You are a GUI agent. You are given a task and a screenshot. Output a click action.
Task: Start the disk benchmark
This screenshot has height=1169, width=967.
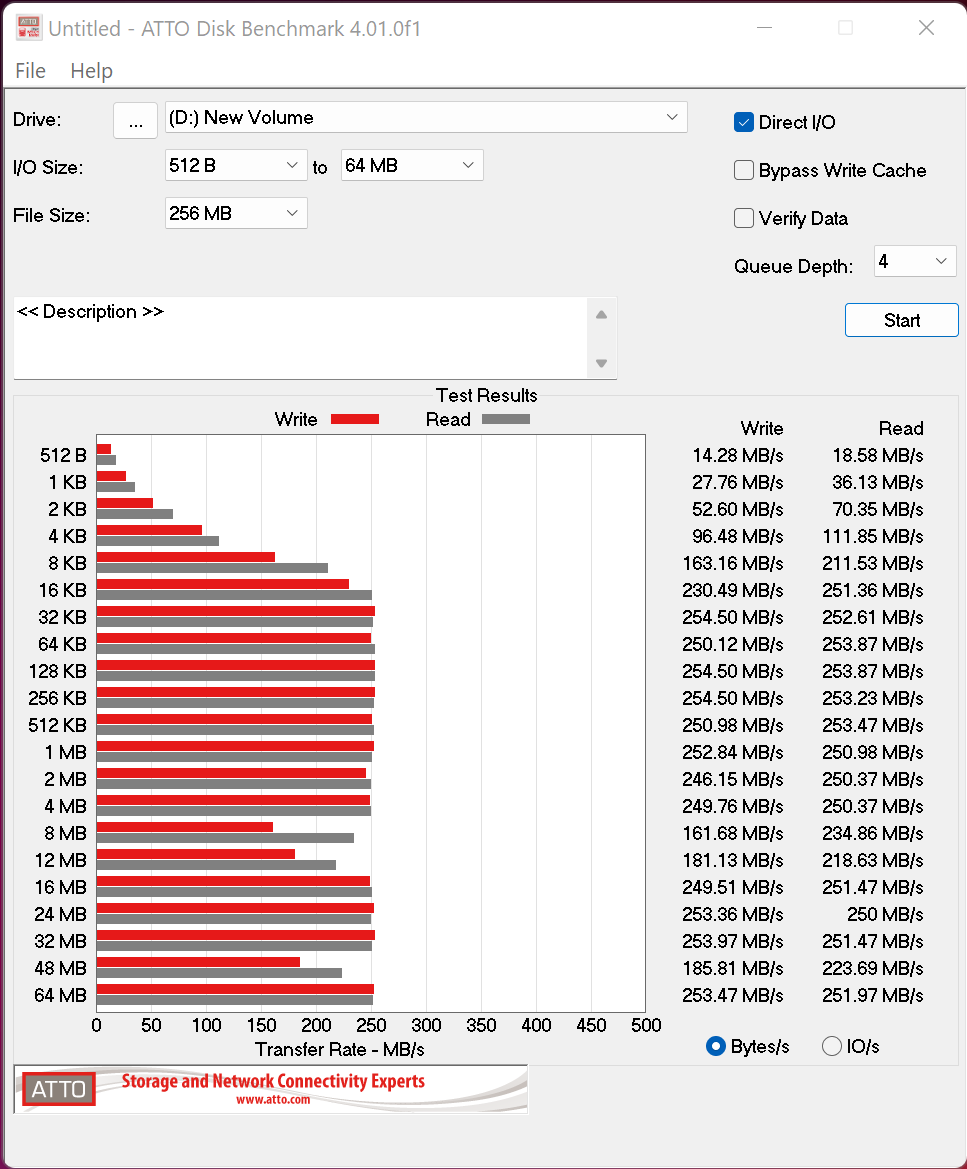click(901, 320)
